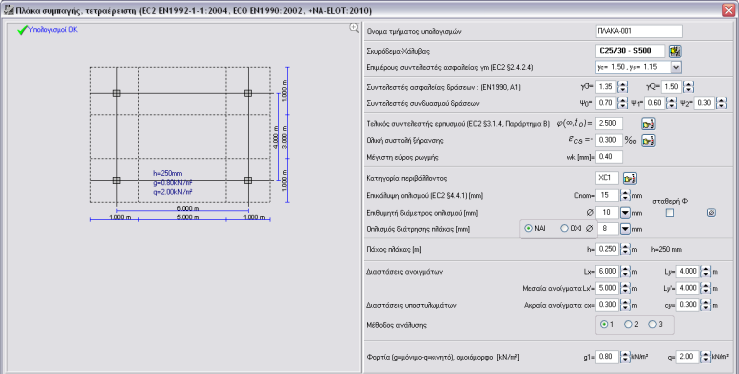Open concrete-steel material selection icon
This screenshot has height=374, width=739.
(676, 51)
